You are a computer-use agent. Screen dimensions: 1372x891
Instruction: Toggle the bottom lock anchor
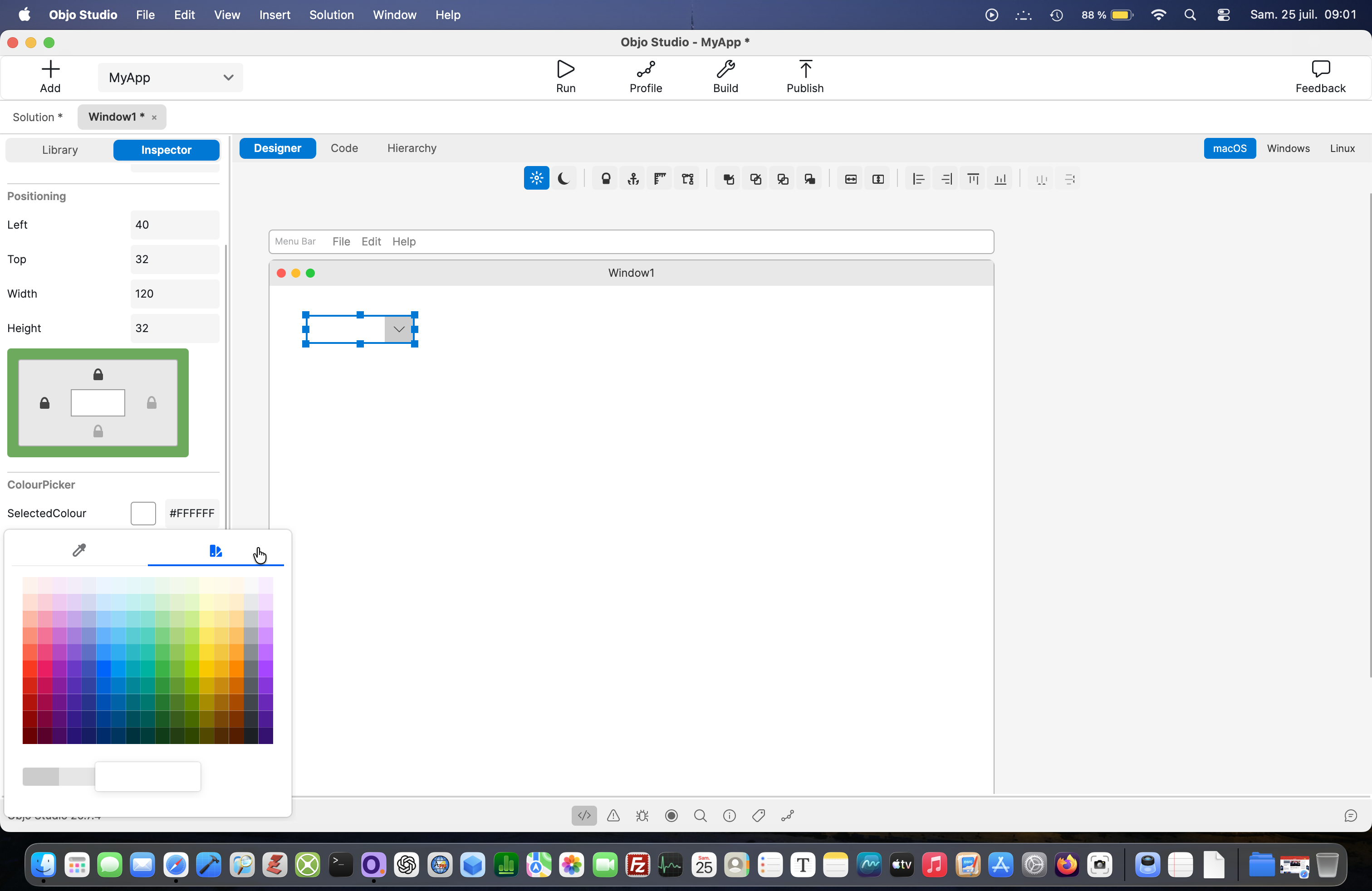point(98,431)
